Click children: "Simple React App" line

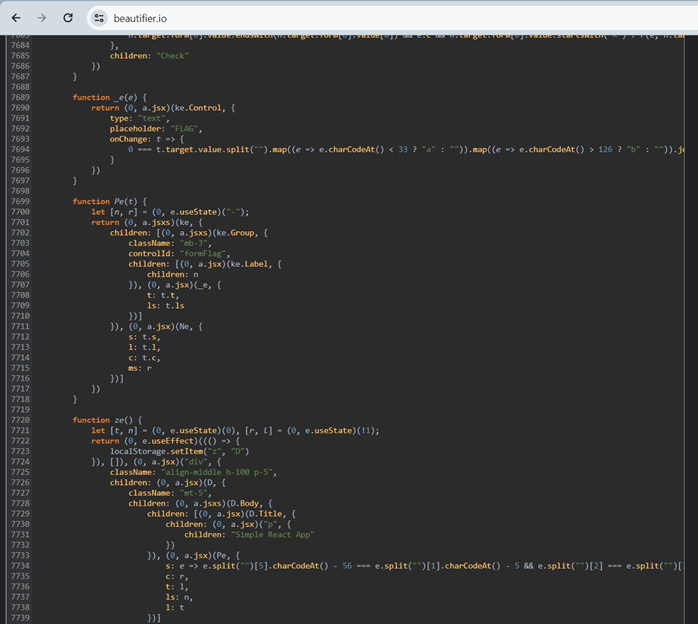(x=249, y=535)
